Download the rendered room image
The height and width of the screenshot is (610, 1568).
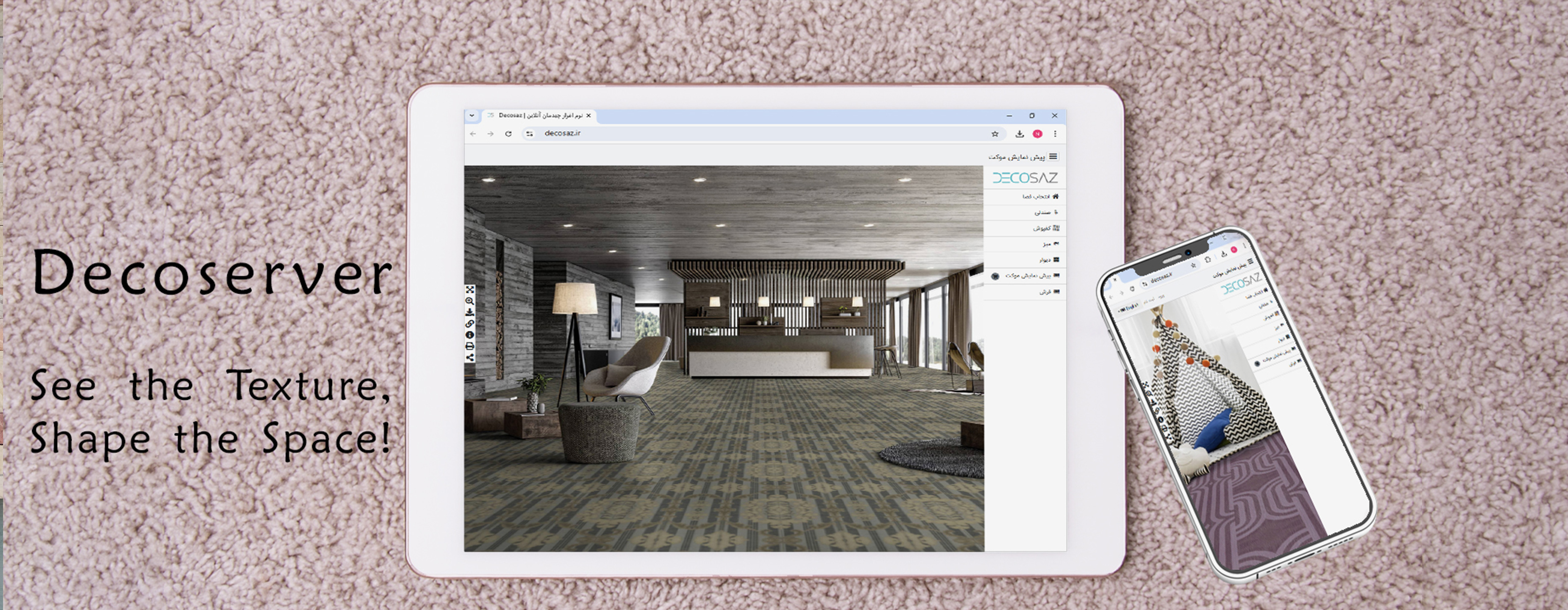[x=470, y=312]
